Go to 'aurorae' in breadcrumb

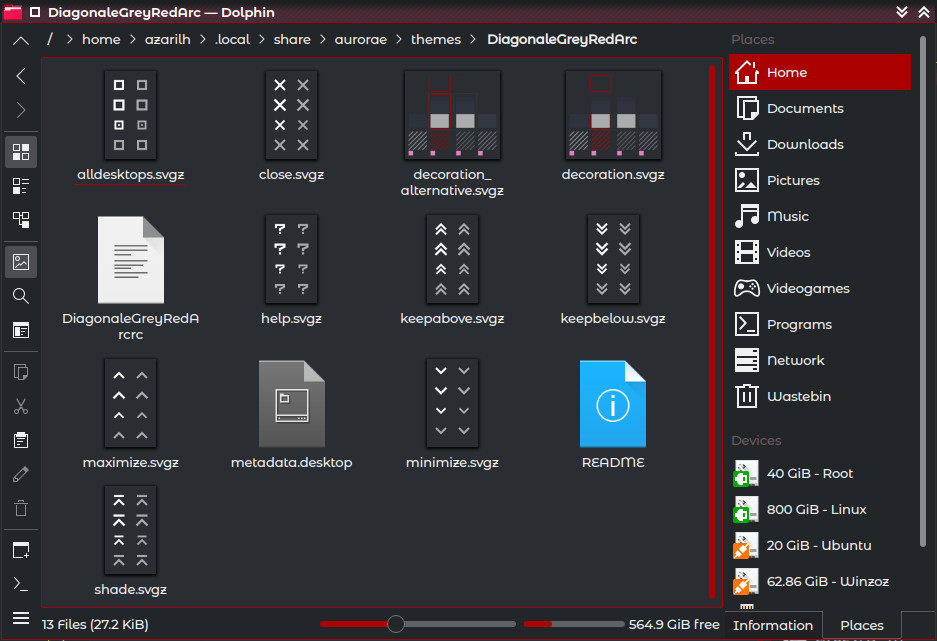point(360,39)
